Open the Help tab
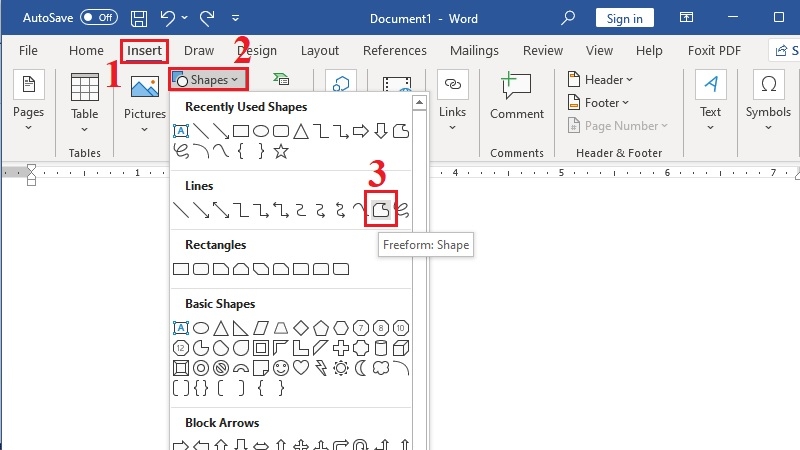The image size is (800, 450). click(x=649, y=51)
